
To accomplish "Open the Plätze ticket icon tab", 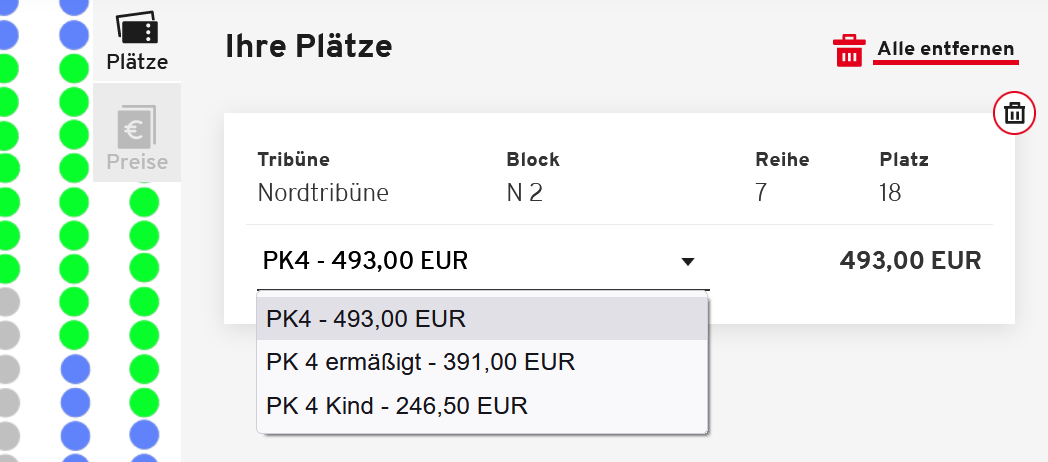I will pyautogui.click(x=137, y=42).
